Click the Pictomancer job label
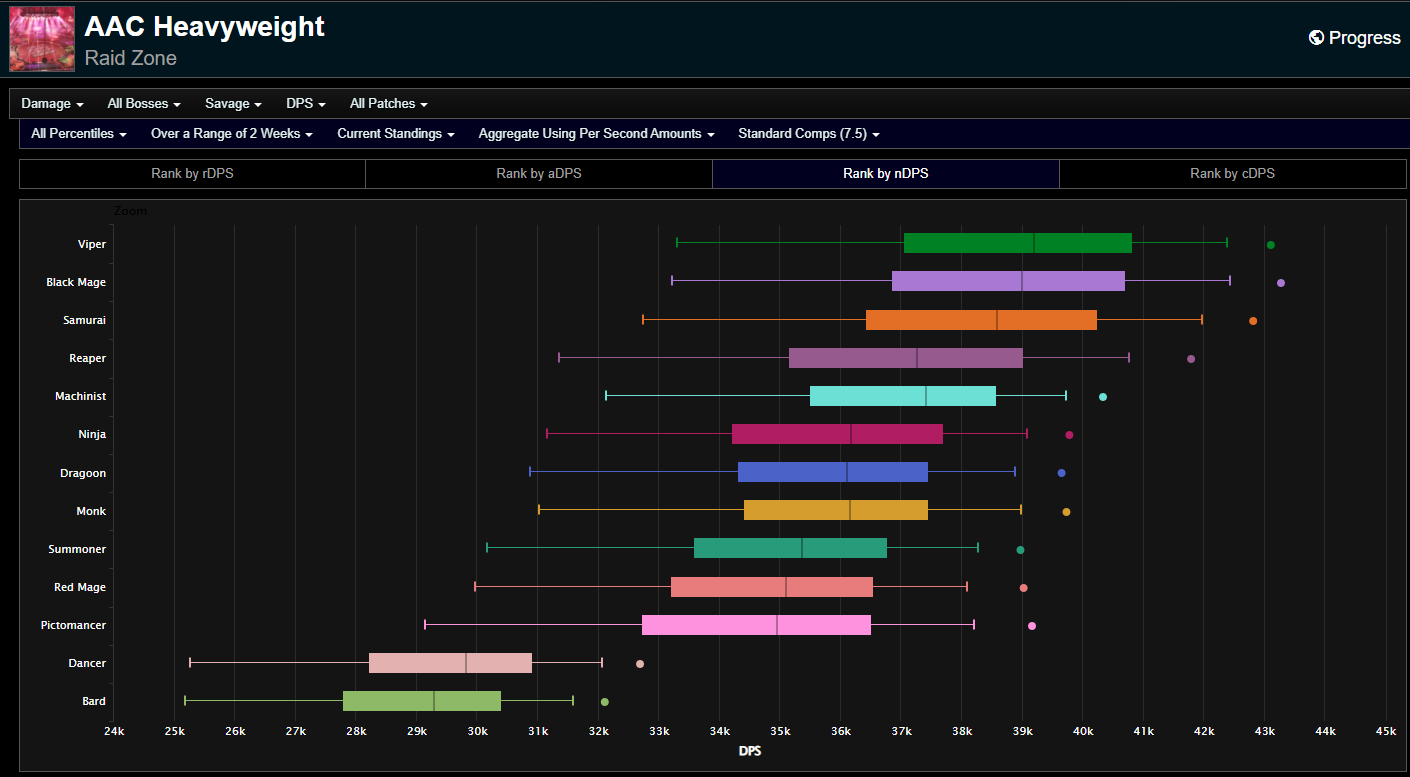The image size is (1410, 777). pyautogui.click(x=73, y=625)
